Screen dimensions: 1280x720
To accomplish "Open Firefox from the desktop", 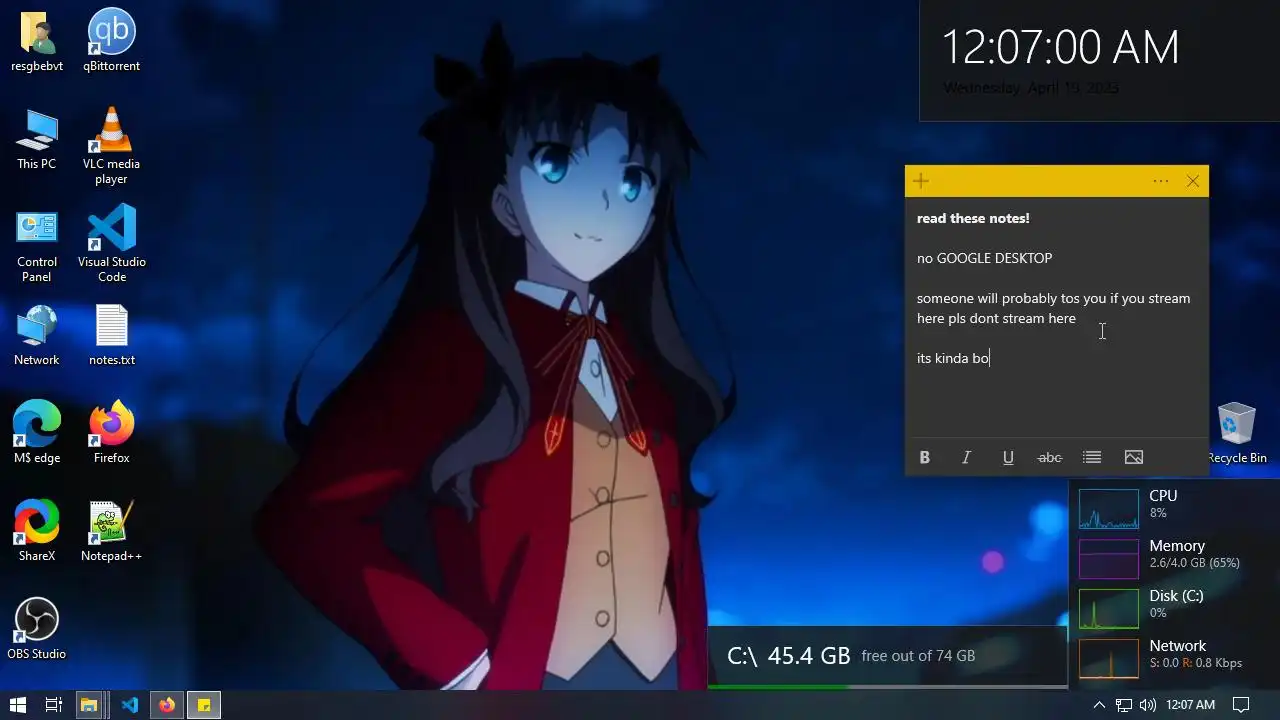I will coord(111,434).
